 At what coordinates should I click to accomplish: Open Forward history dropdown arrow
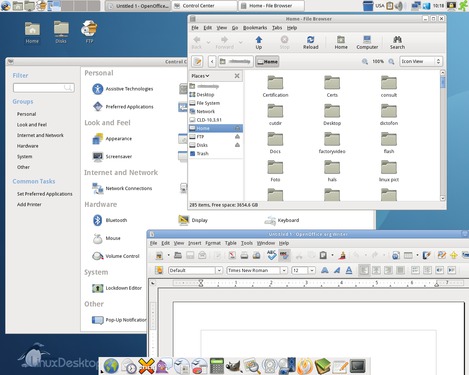coord(240,43)
